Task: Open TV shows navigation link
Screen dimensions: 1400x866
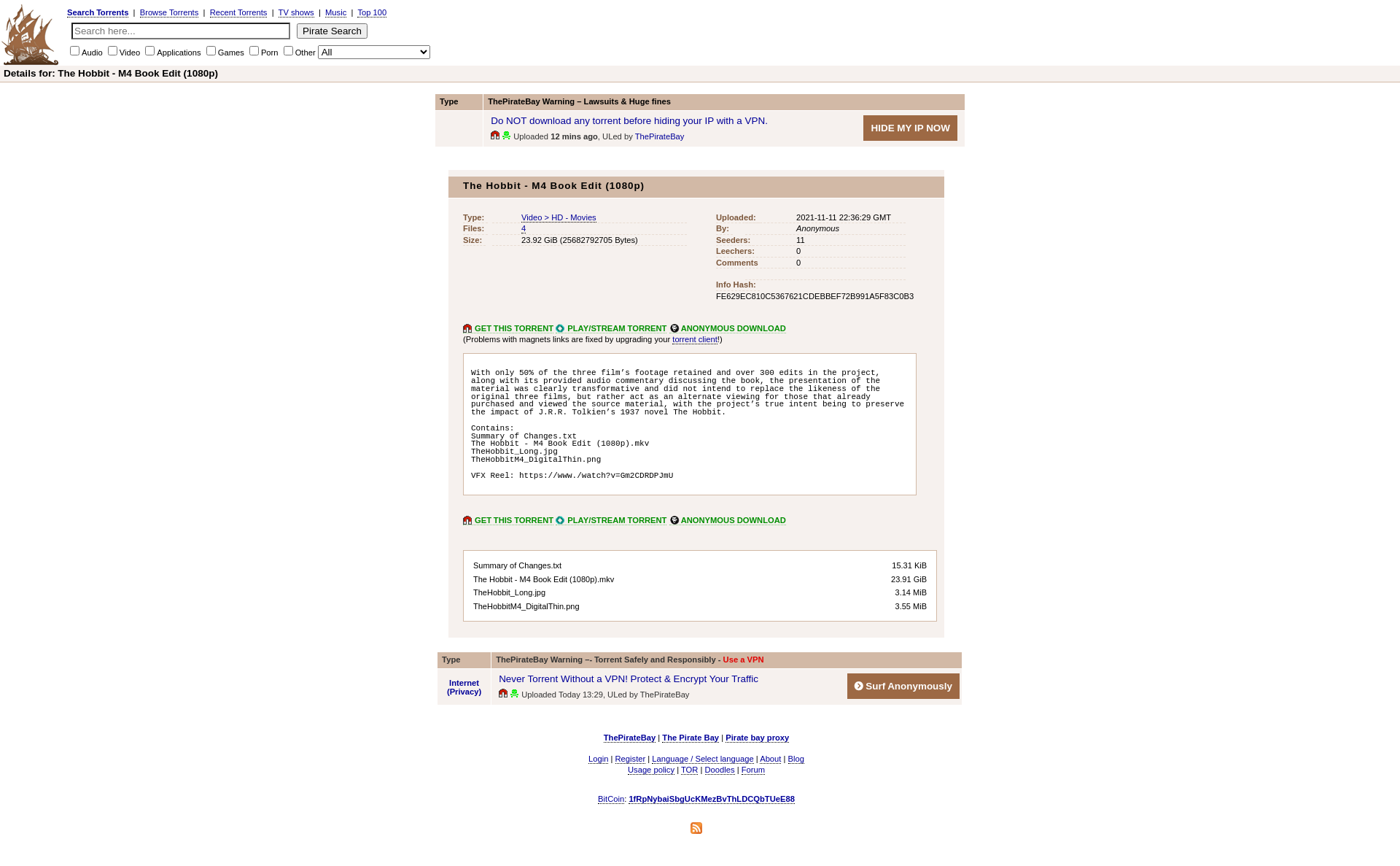Action: point(296,13)
